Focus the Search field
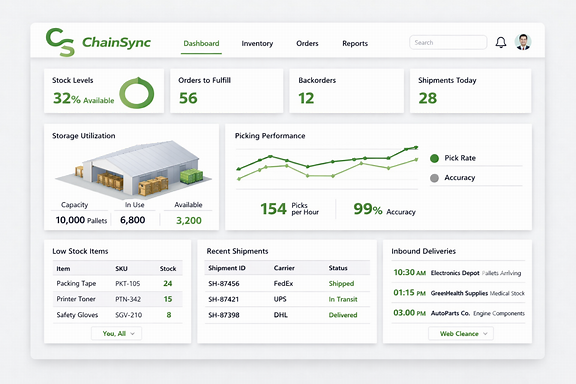This screenshot has height=384, width=576. coord(448,43)
